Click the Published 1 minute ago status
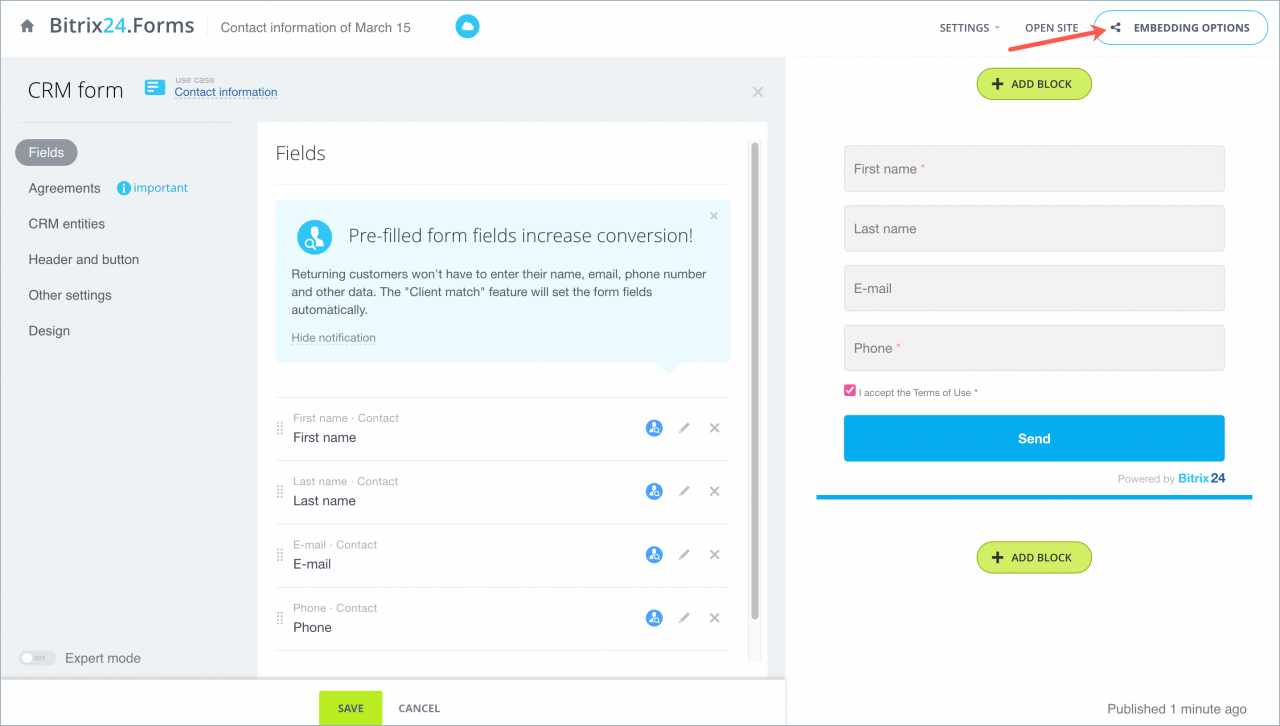 point(1177,709)
